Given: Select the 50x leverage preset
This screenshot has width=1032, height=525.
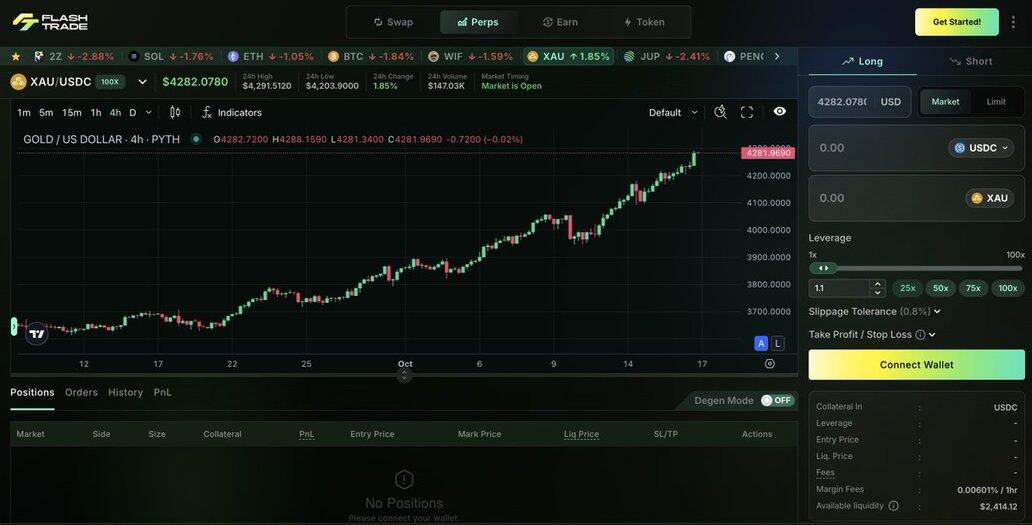Looking at the screenshot, I should pyautogui.click(x=940, y=288).
